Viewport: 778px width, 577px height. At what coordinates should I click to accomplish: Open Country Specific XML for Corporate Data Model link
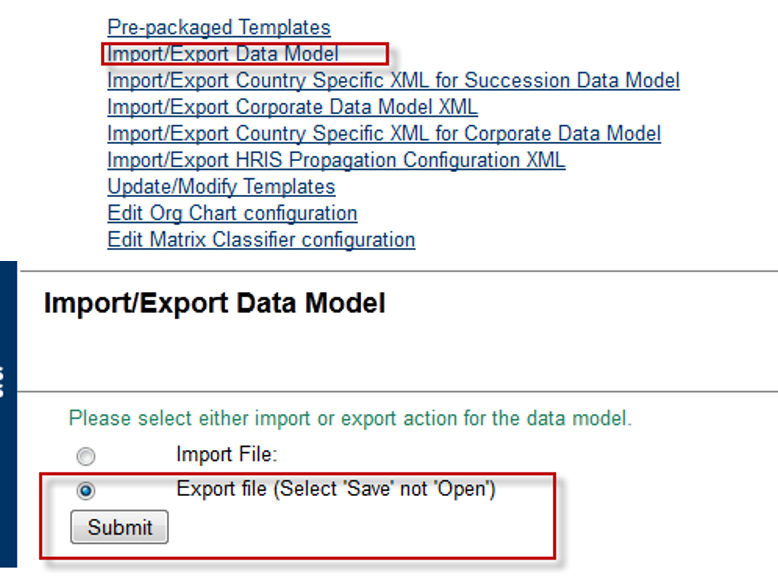tap(384, 133)
